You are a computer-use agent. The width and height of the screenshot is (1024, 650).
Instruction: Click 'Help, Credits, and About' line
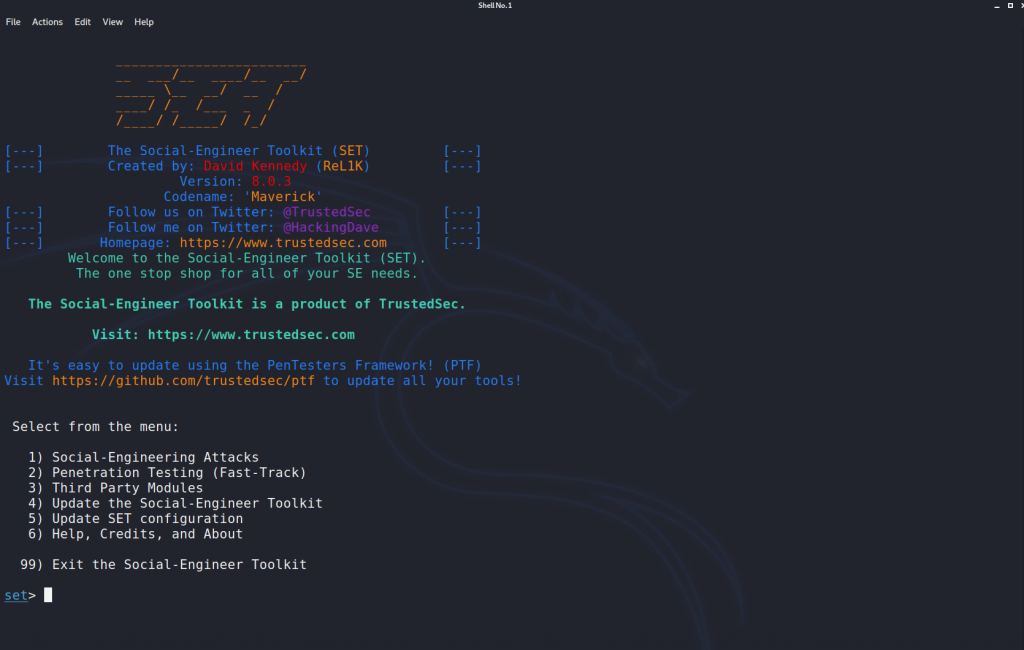[135, 534]
